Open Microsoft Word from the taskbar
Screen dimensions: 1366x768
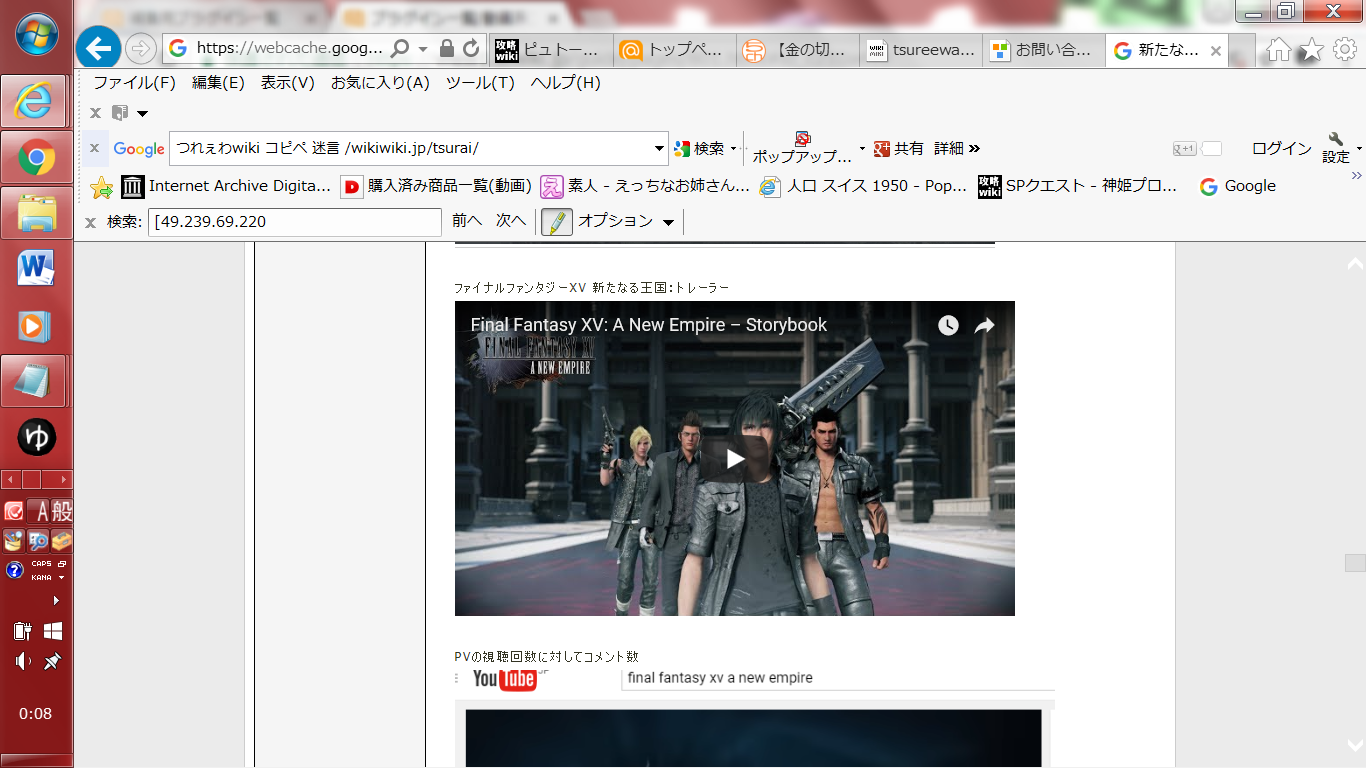[x=37, y=269]
